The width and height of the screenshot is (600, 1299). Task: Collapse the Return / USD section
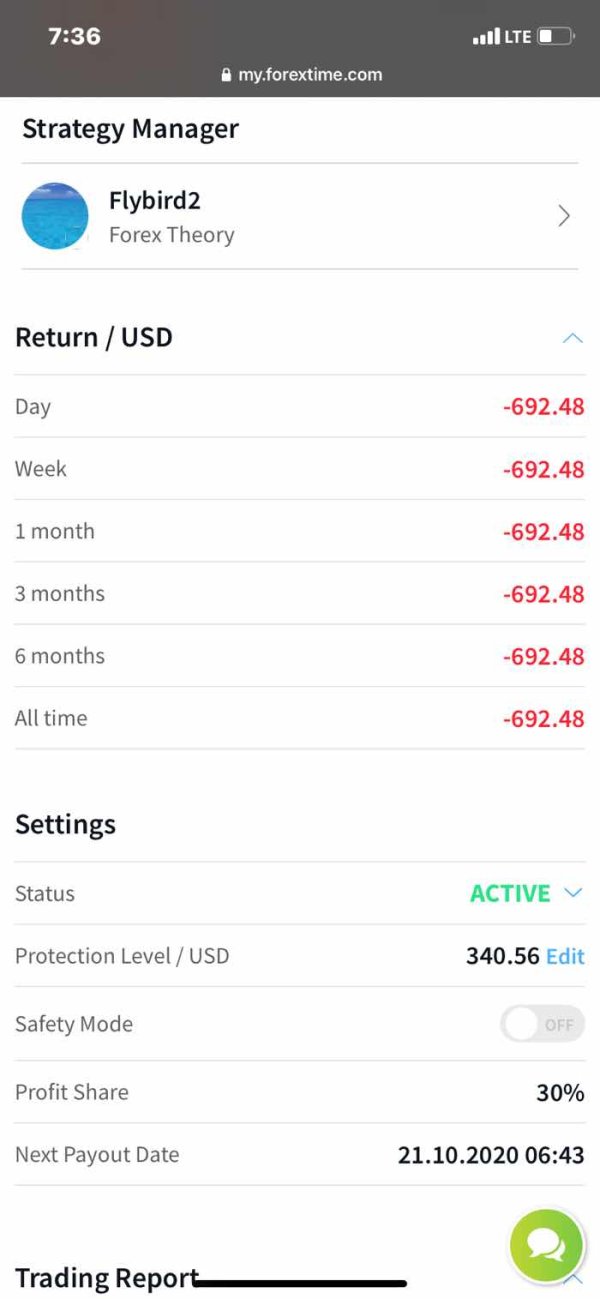coord(572,338)
